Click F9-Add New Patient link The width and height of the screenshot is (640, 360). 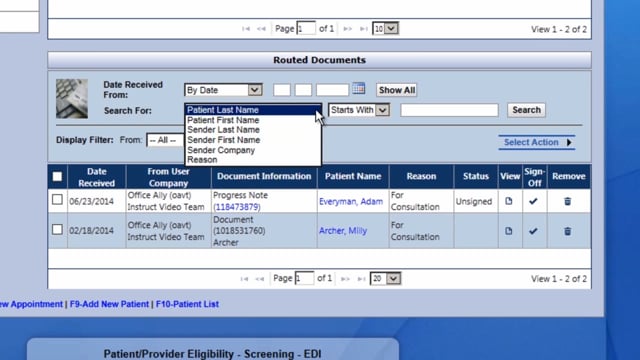click(x=109, y=304)
